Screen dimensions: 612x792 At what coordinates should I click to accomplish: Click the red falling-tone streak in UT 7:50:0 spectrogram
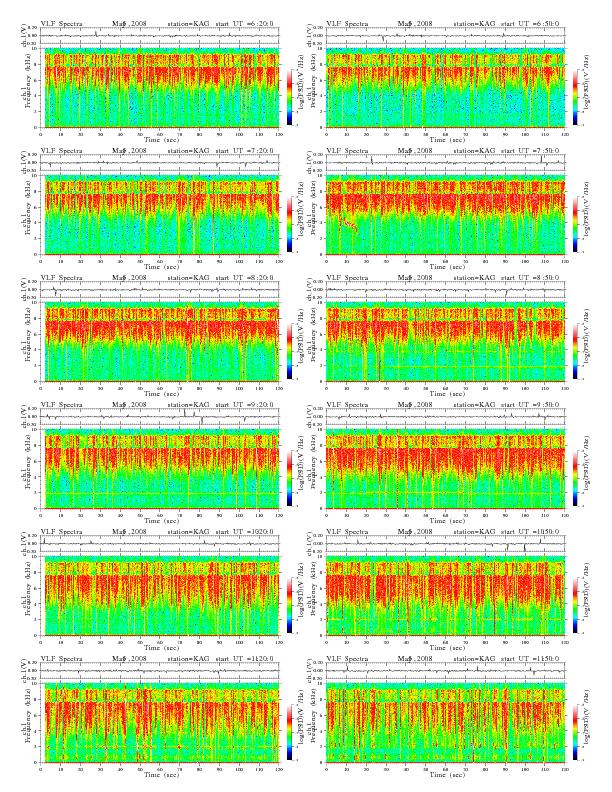coord(348,225)
